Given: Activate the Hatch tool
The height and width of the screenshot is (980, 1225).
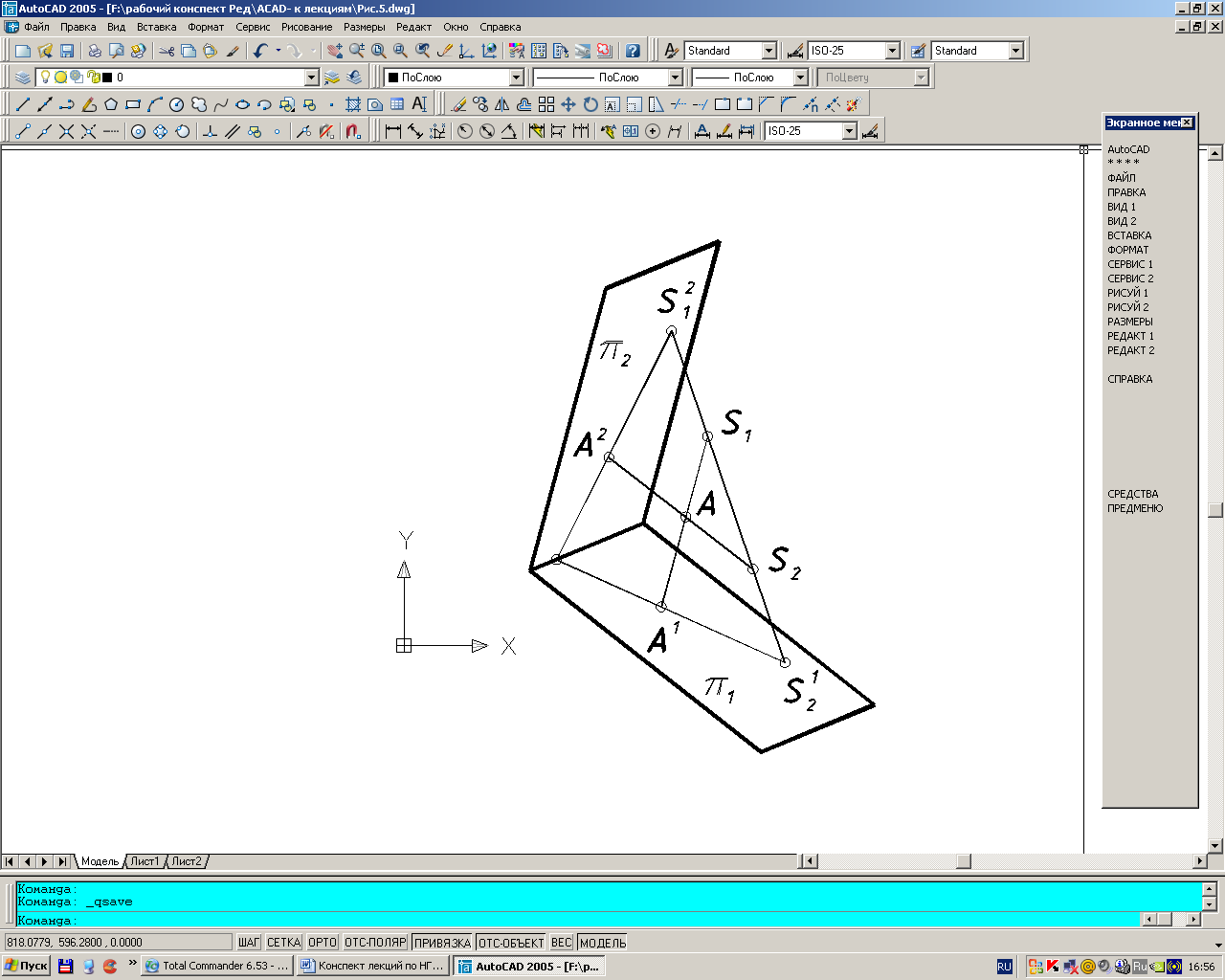Looking at the screenshot, I should point(353,104).
